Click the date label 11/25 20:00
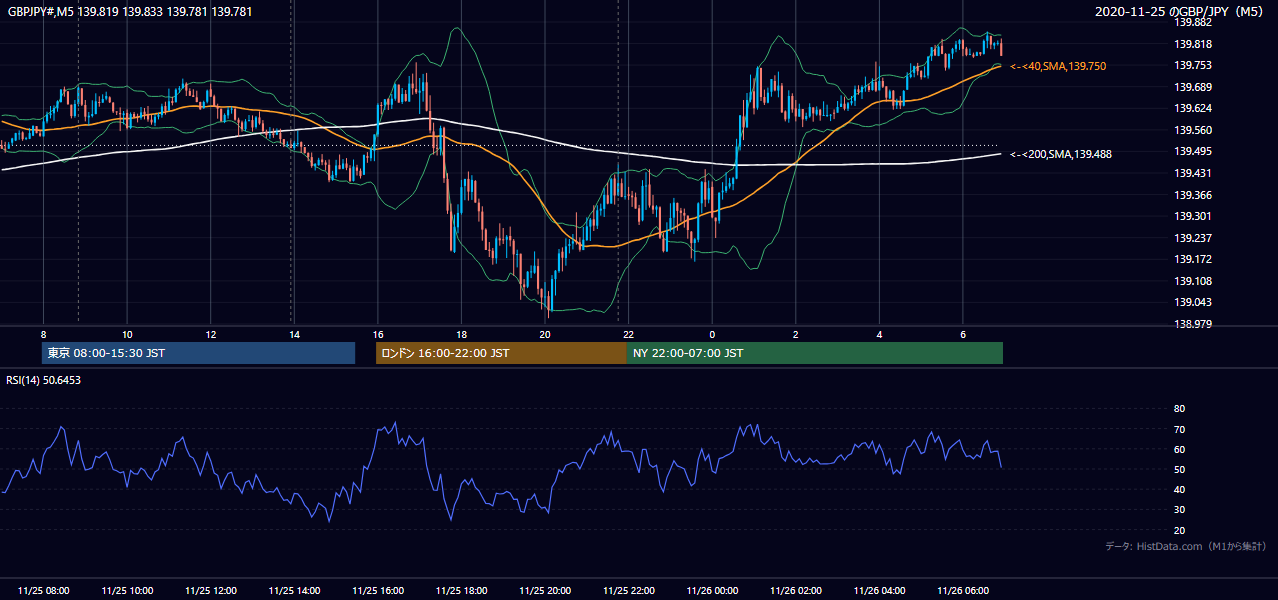The image size is (1278, 600). (x=545, y=591)
